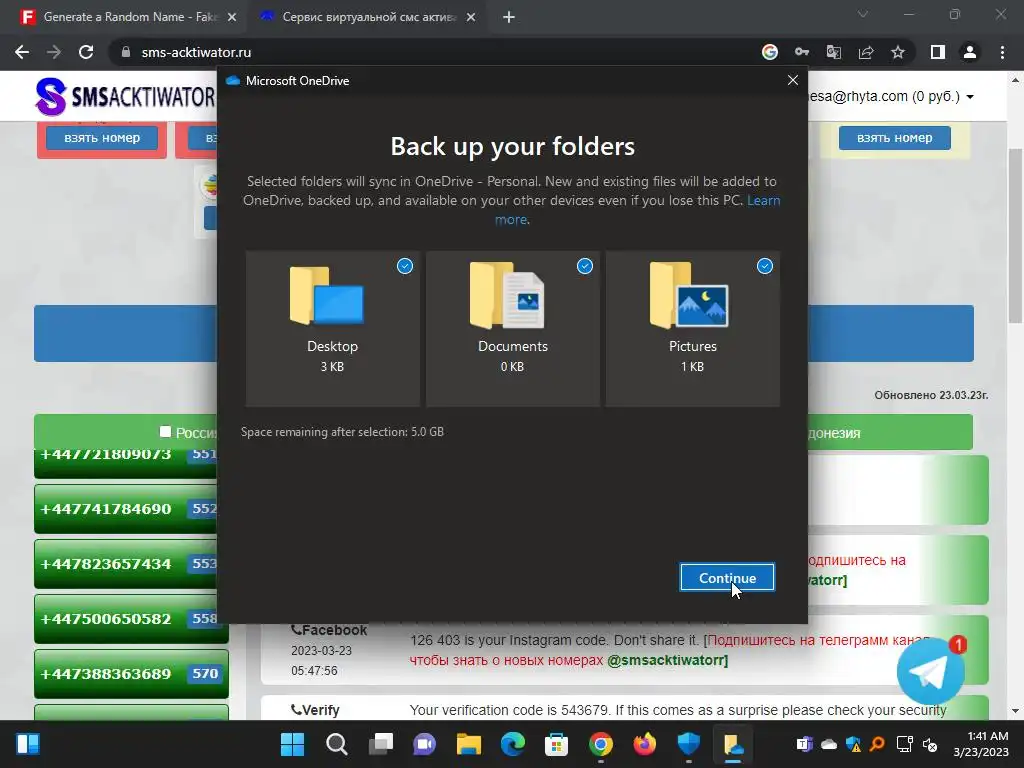Screen dimensions: 1024x768
Task: Toggle the Россия checkbox on webpage
Action: pos(165,432)
